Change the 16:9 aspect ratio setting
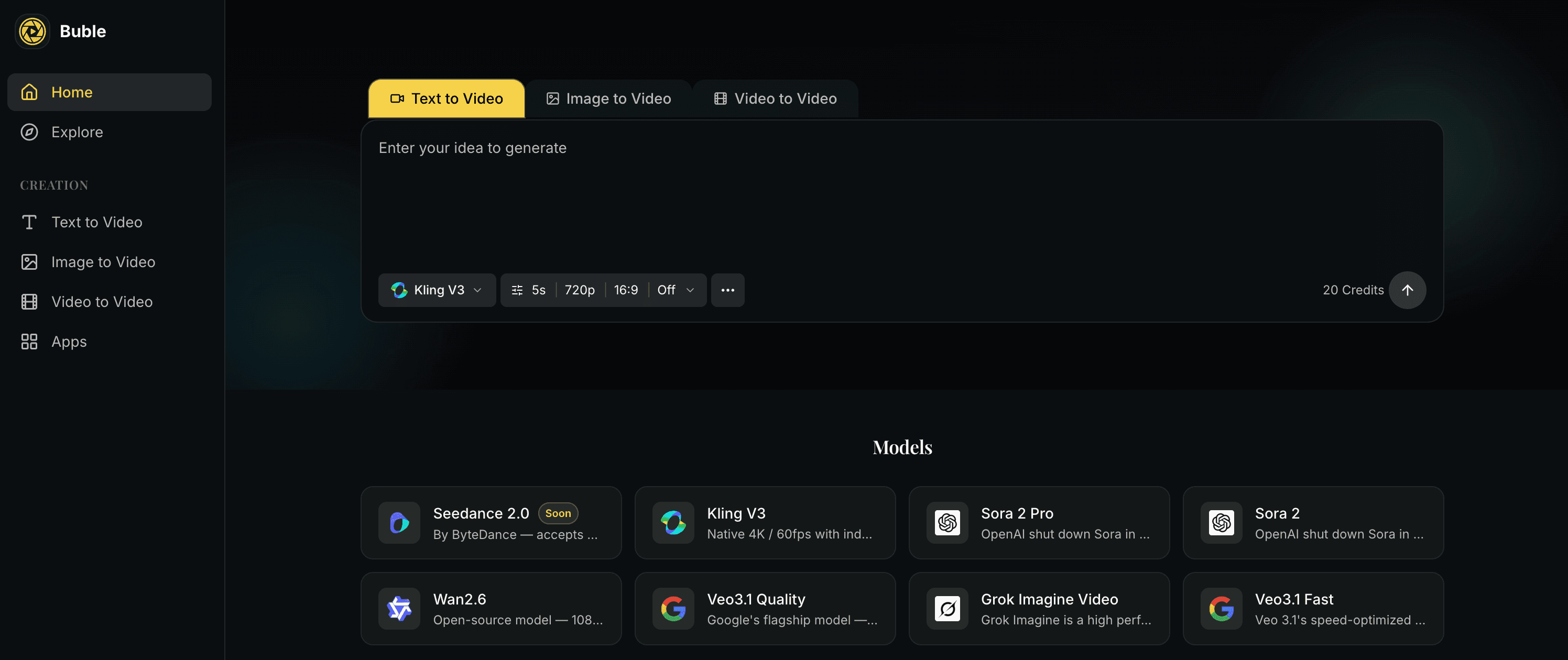This screenshot has width=1568, height=660. coord(626,290)
